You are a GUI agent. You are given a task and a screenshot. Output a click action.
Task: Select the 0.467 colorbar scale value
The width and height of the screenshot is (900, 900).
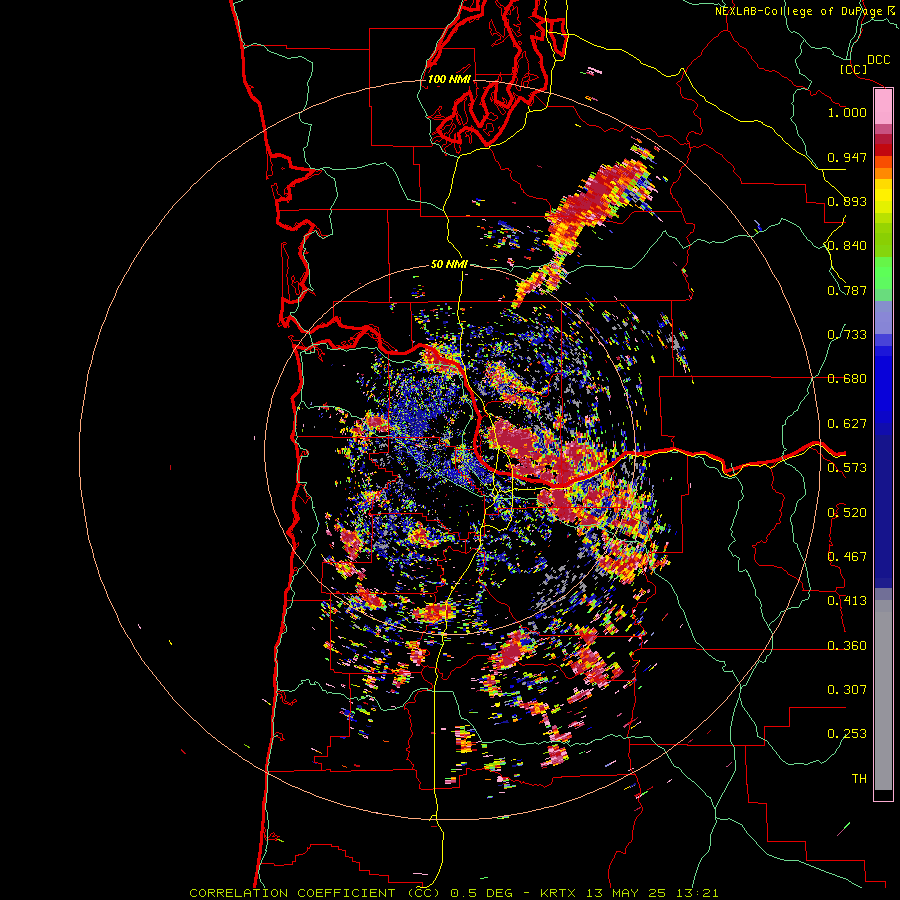847,557
